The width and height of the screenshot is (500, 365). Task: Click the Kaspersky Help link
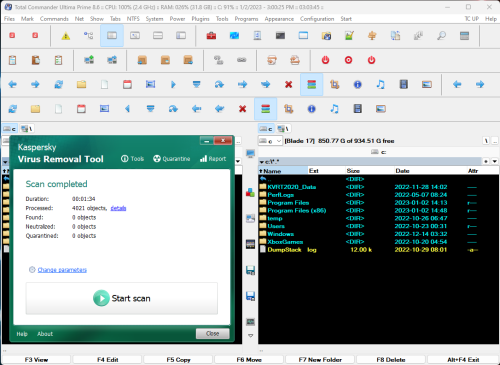click(x=22, y=334)
